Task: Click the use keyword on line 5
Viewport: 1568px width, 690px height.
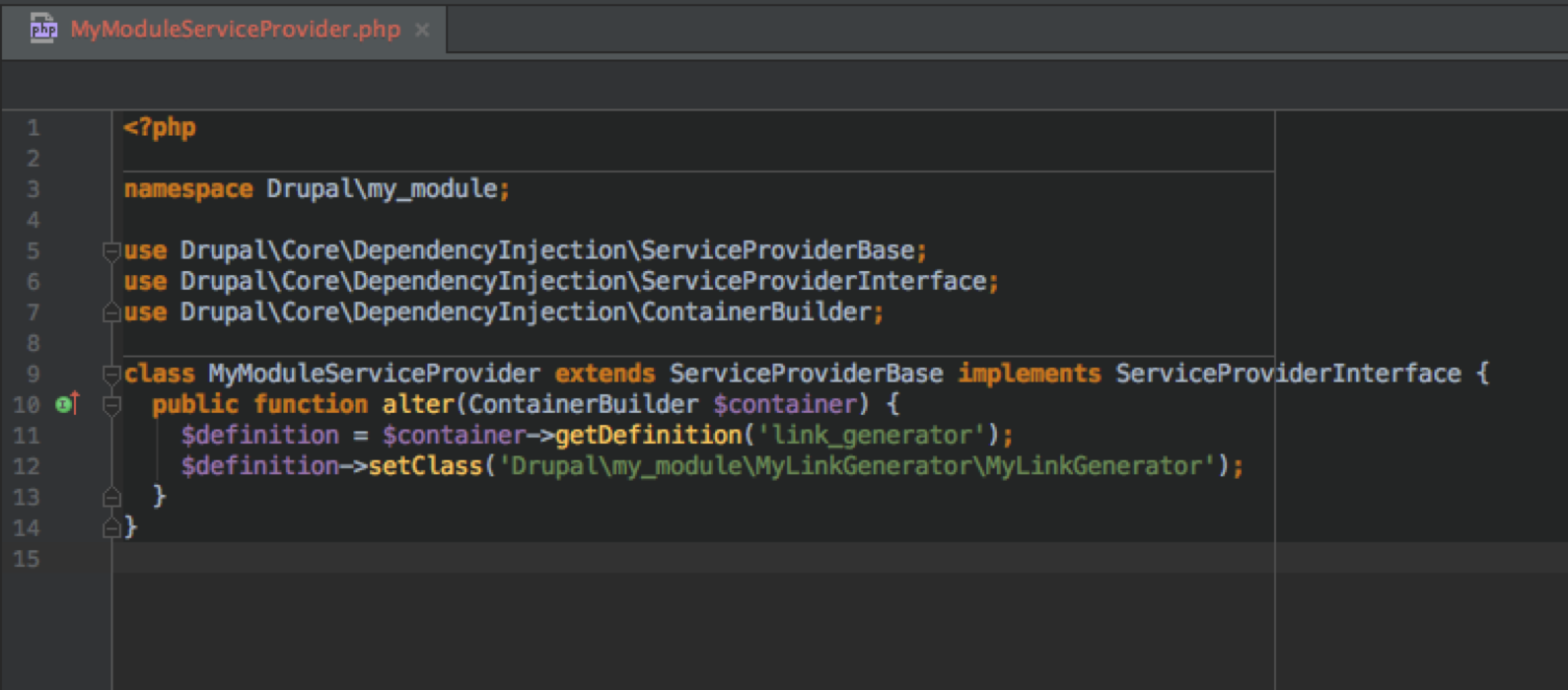Action: pos(145,250)
